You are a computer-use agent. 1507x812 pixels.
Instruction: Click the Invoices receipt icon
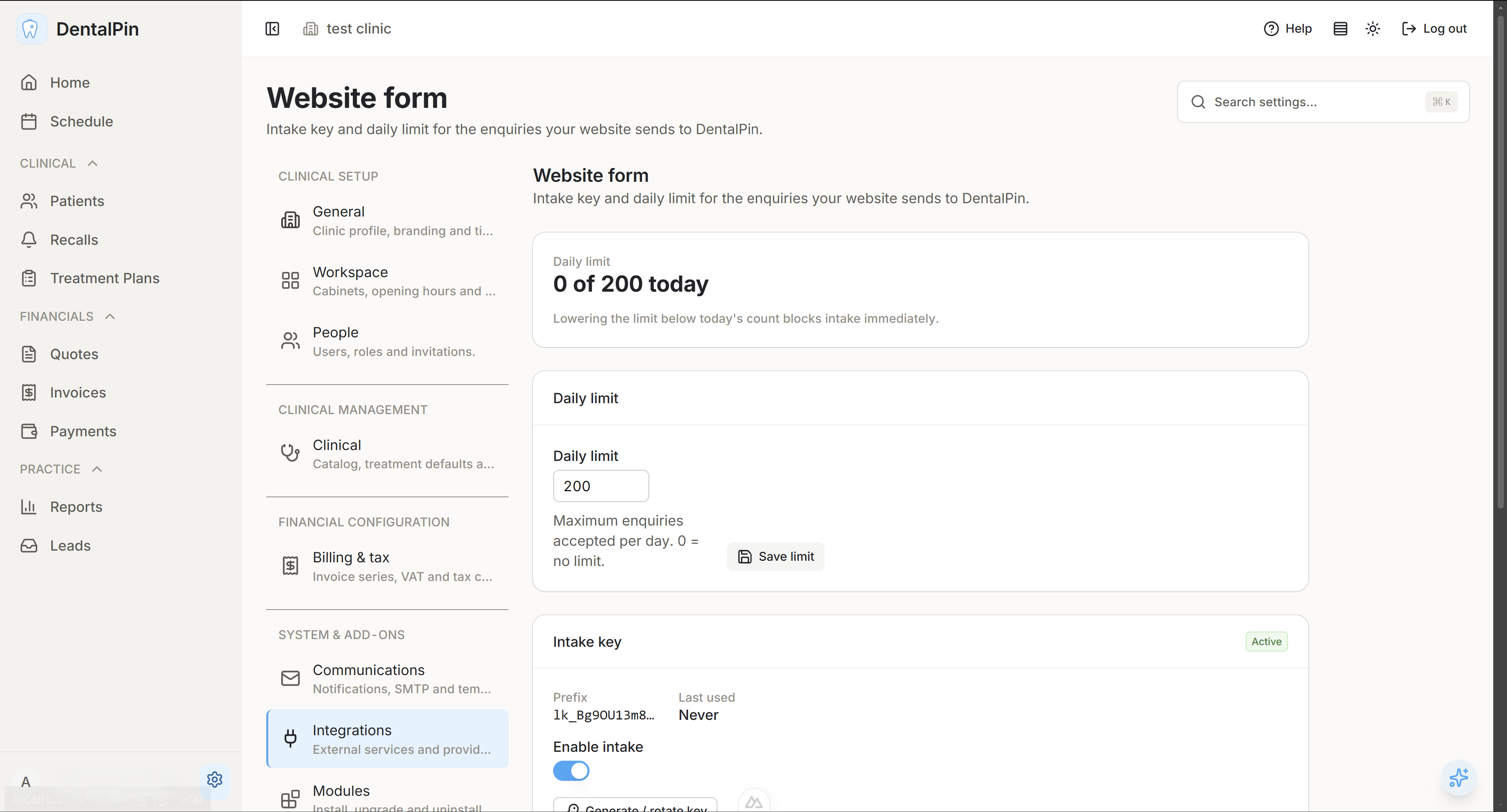click(x=29, y=393)
